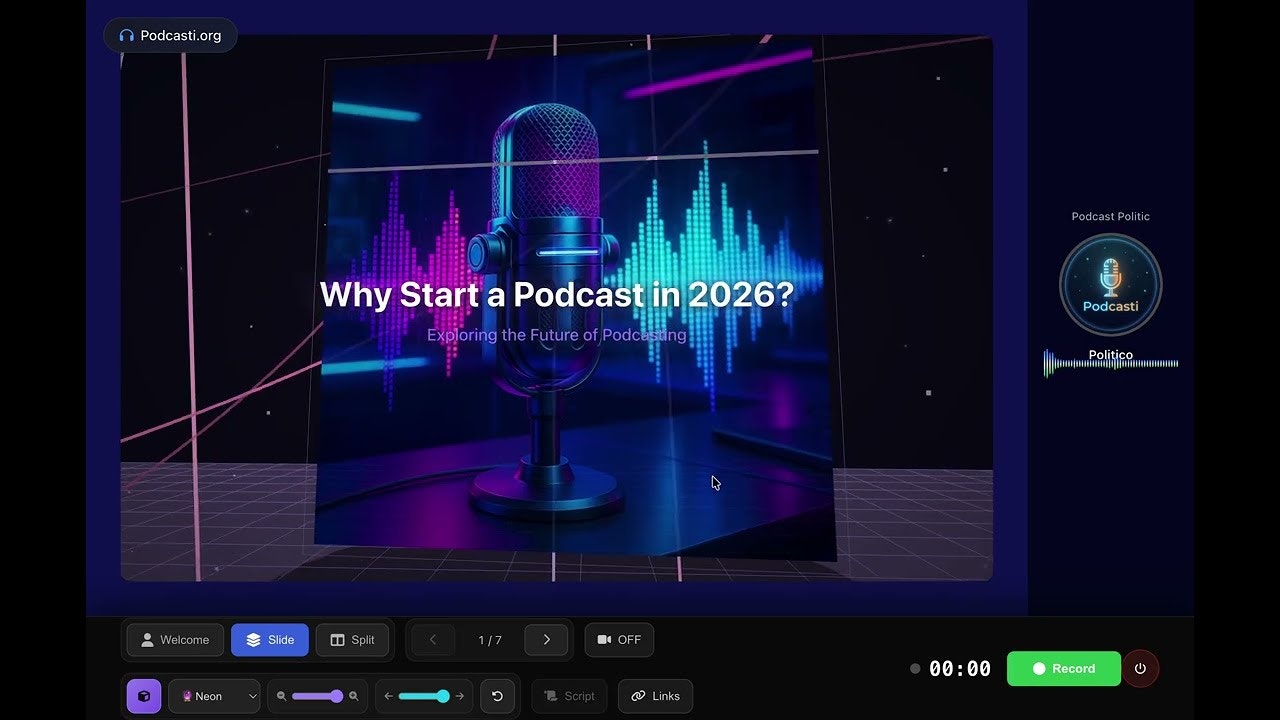The height and width of the screenshot is (720, 1280).
Task: Click the 1 / 7 slide counter
Action: (489, 640)
